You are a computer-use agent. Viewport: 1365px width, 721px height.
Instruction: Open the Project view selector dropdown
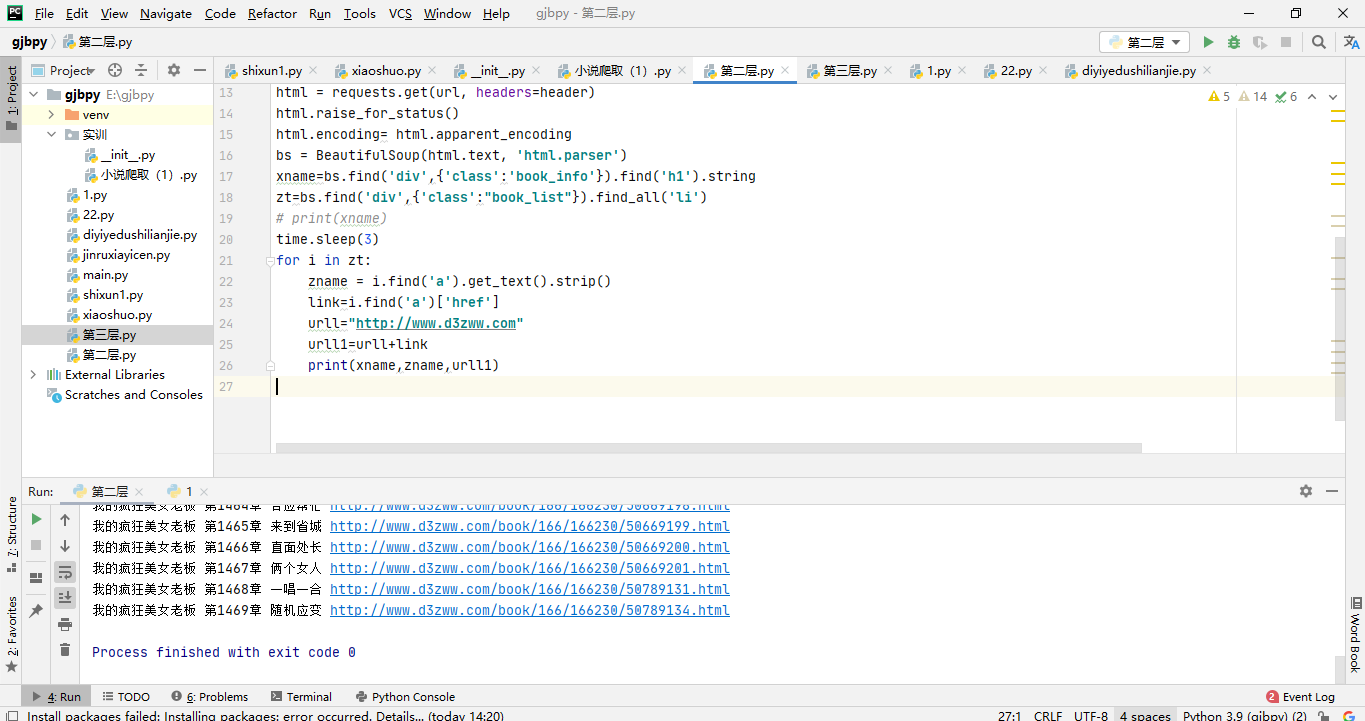coord(63,70)
